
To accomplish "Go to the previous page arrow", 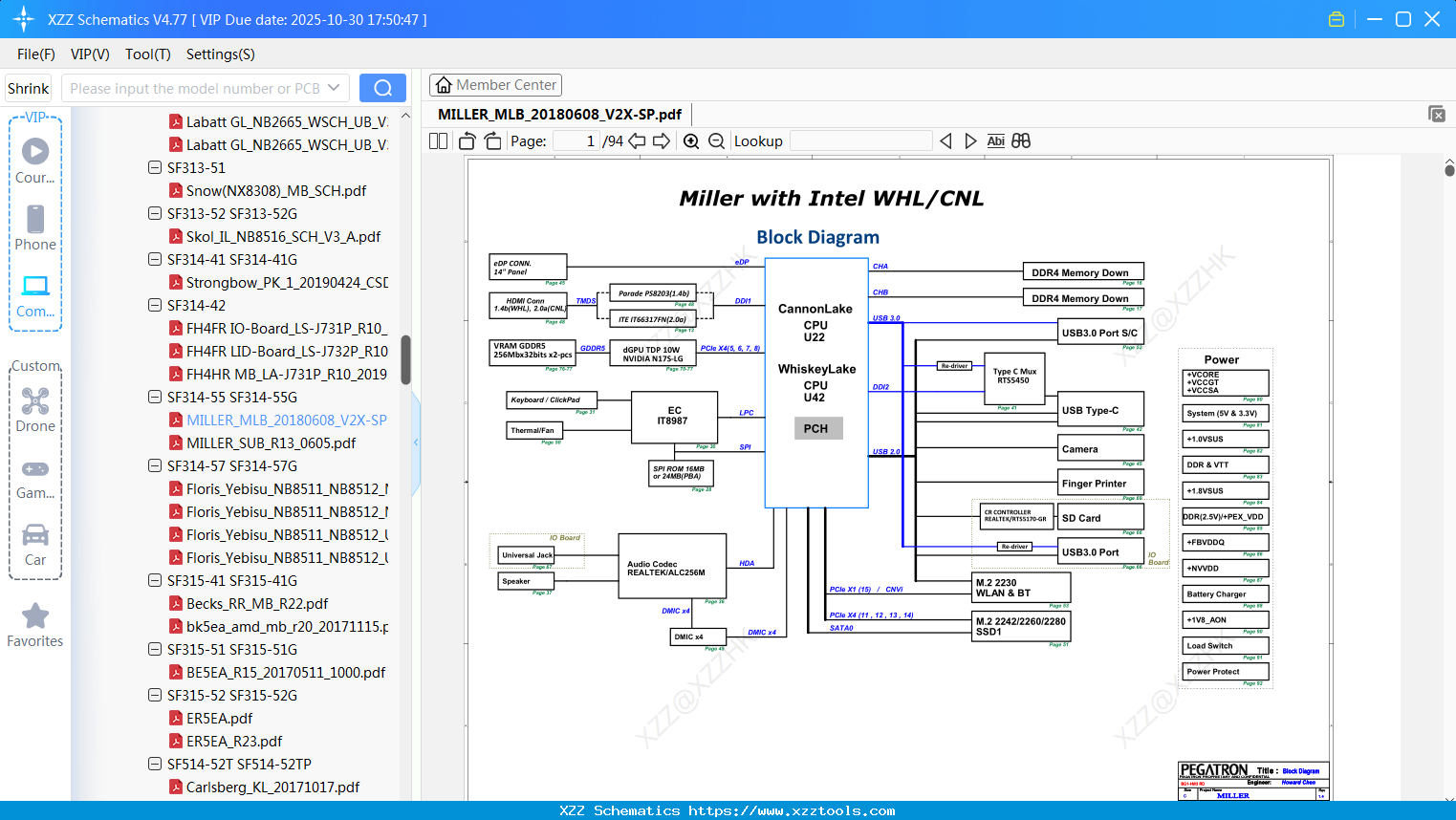I will pos(637,140).
